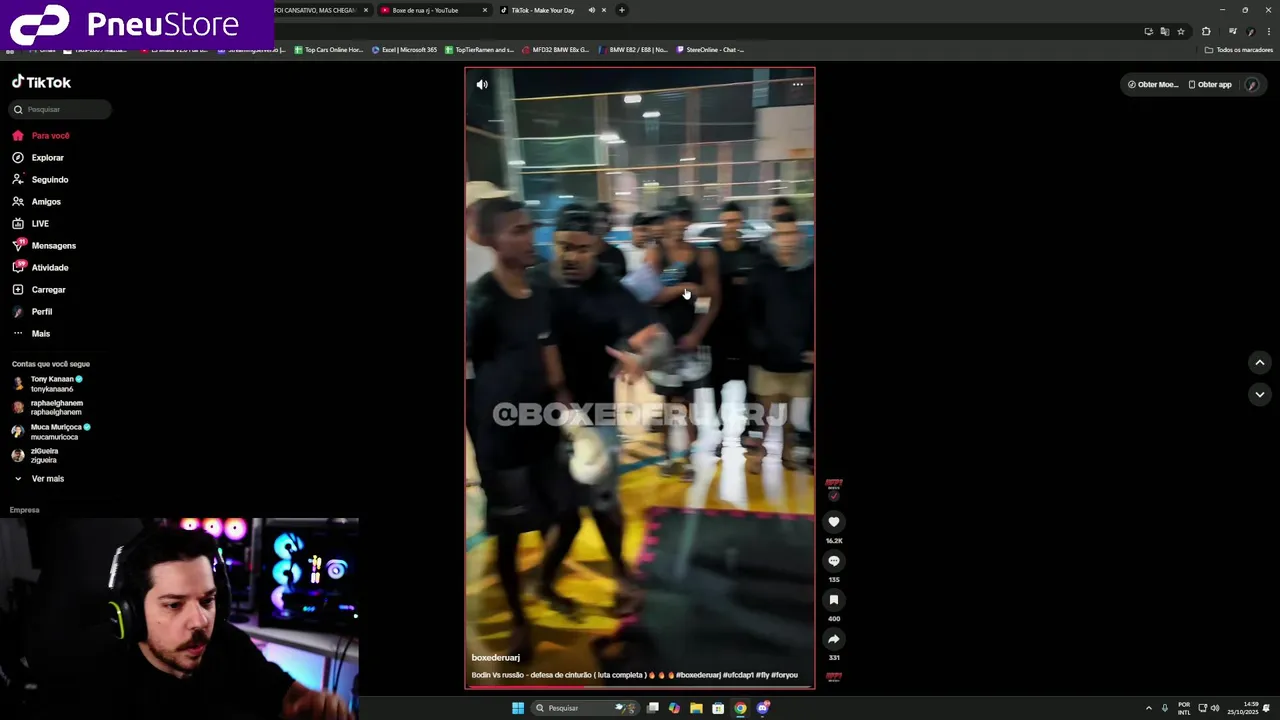
Task: Open File Explorer from the taskbar
Action: point(696,708)
